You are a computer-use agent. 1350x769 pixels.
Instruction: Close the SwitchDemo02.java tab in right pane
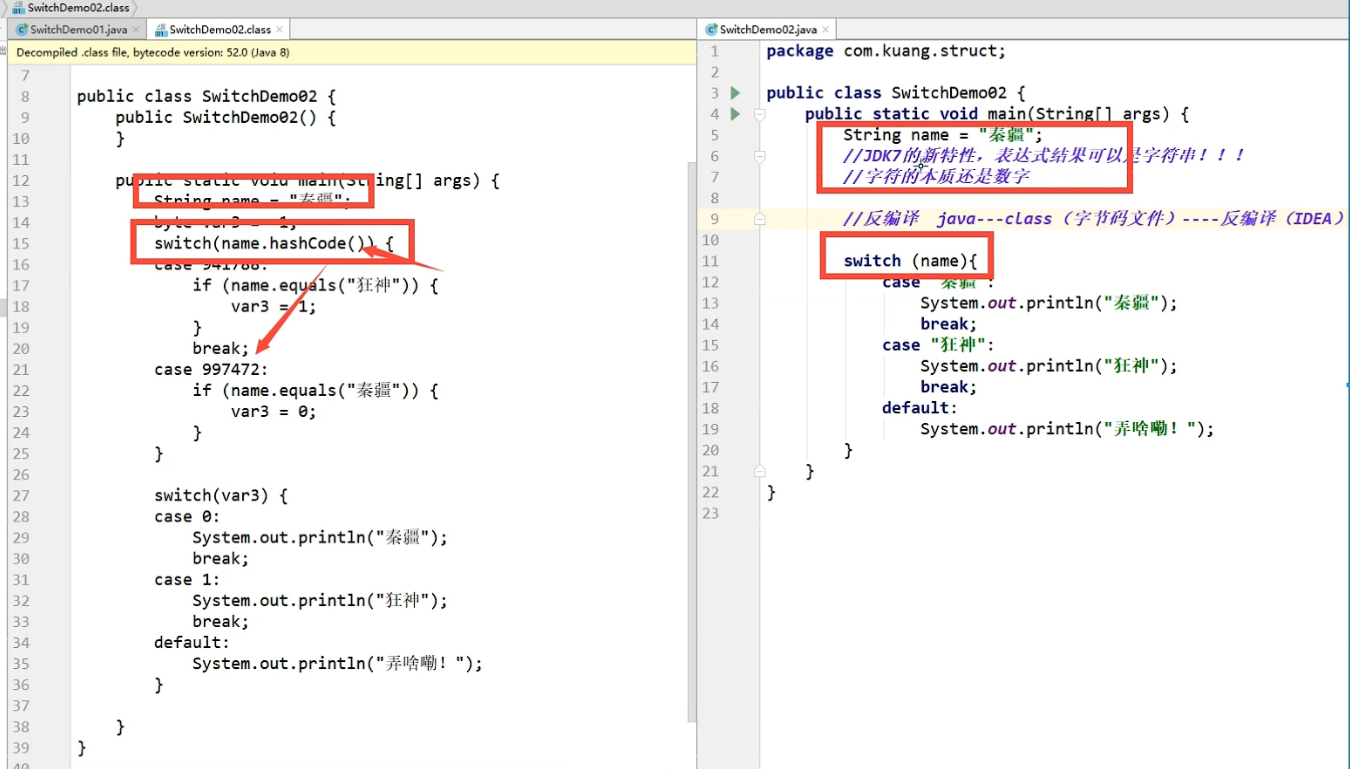826,30
